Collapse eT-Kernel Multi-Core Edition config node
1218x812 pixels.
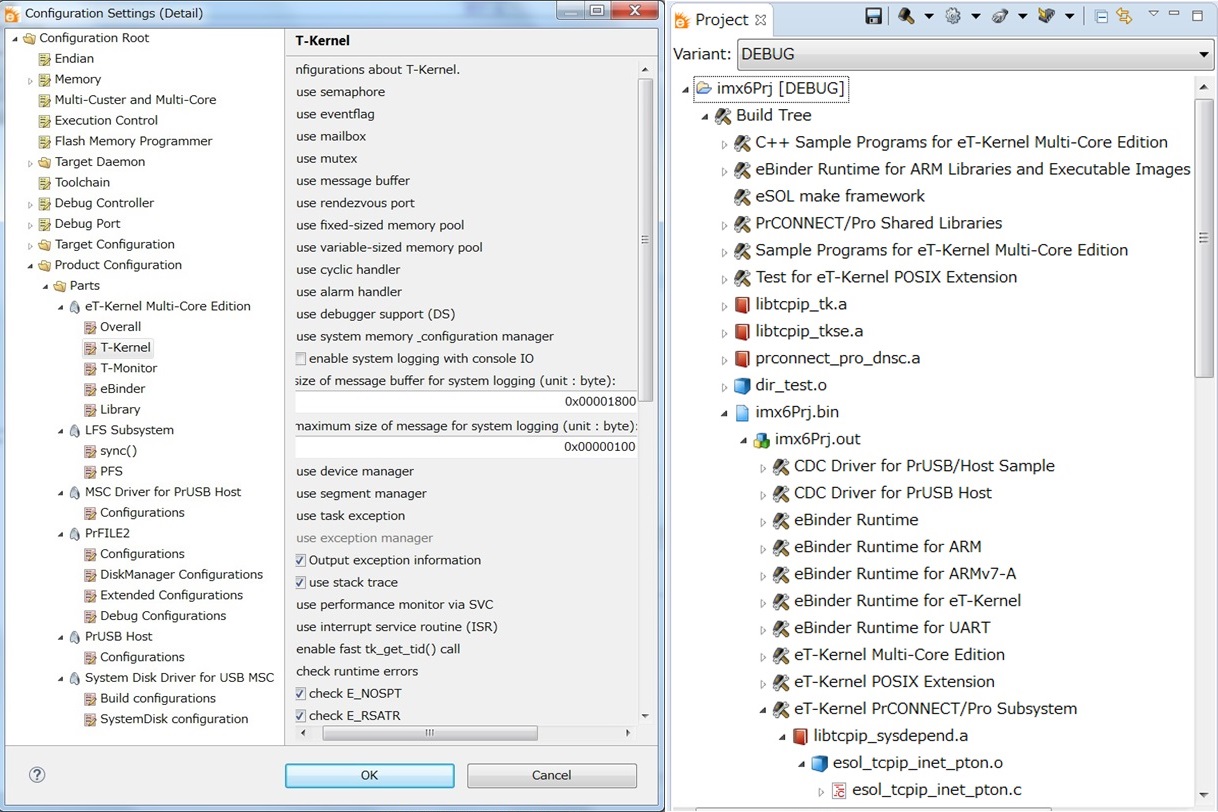click(x=61, y=307)
